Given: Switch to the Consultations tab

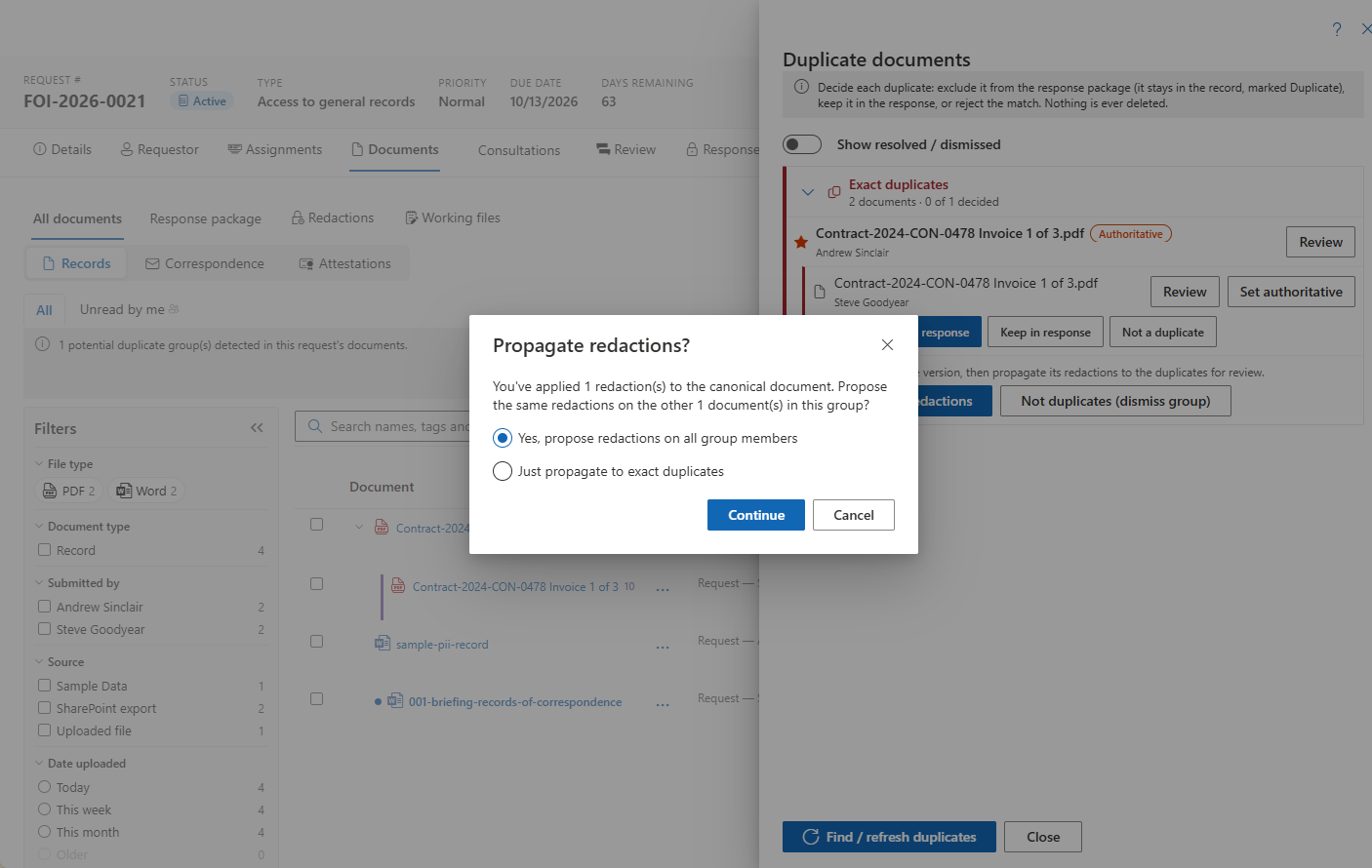Looking at the screenshot, I should click(x=519, y=150).
